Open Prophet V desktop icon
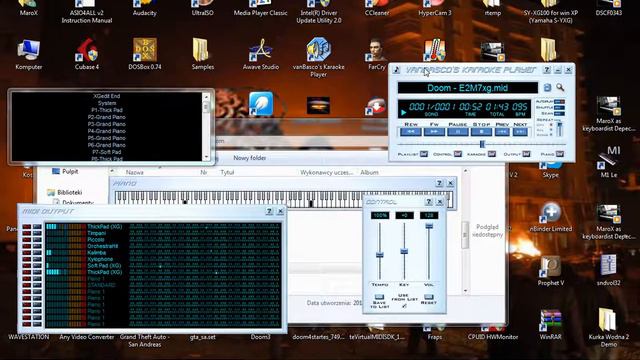640x360 pixels. (x=551, y=271)
